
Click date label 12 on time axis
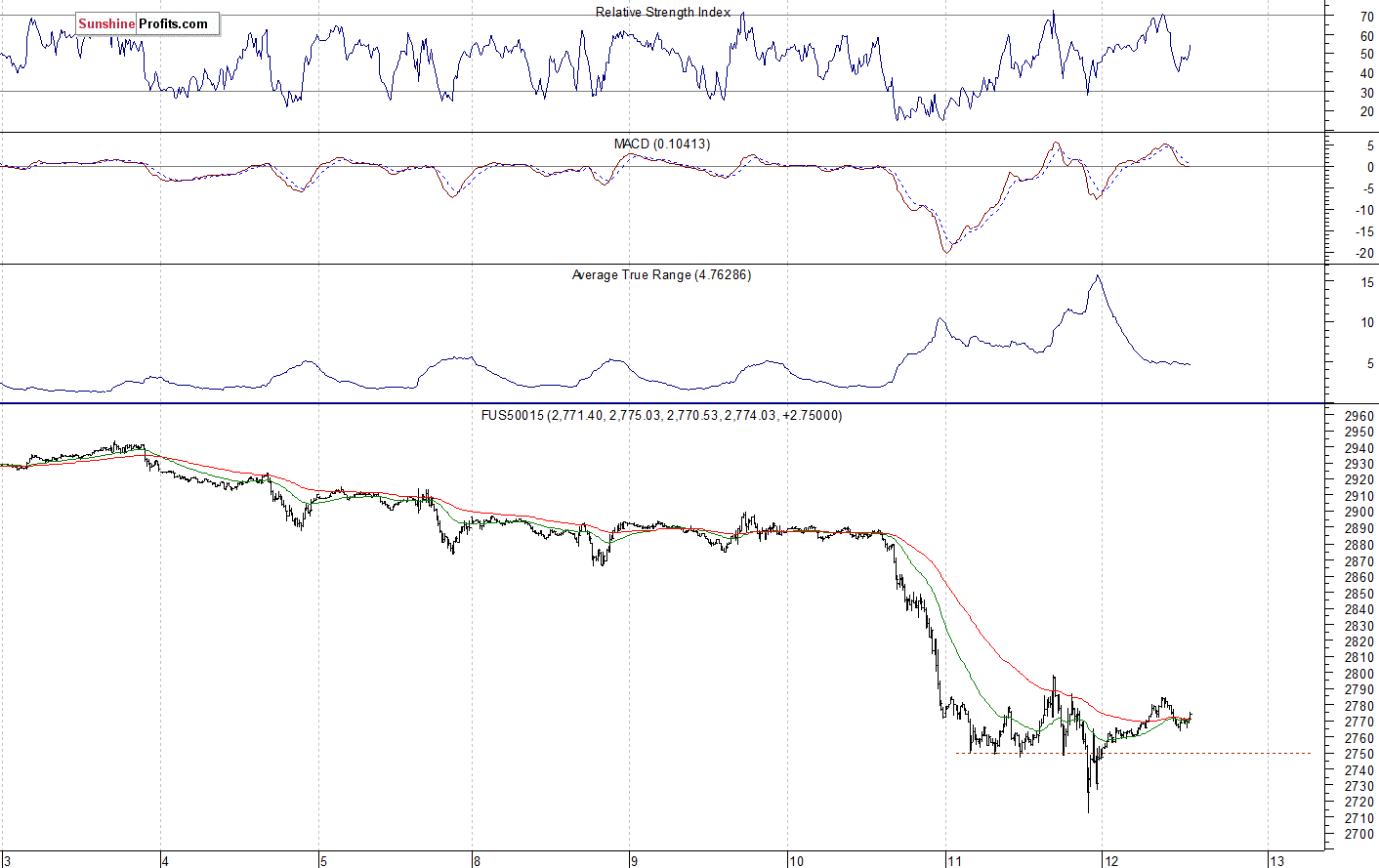(1110, 860)
